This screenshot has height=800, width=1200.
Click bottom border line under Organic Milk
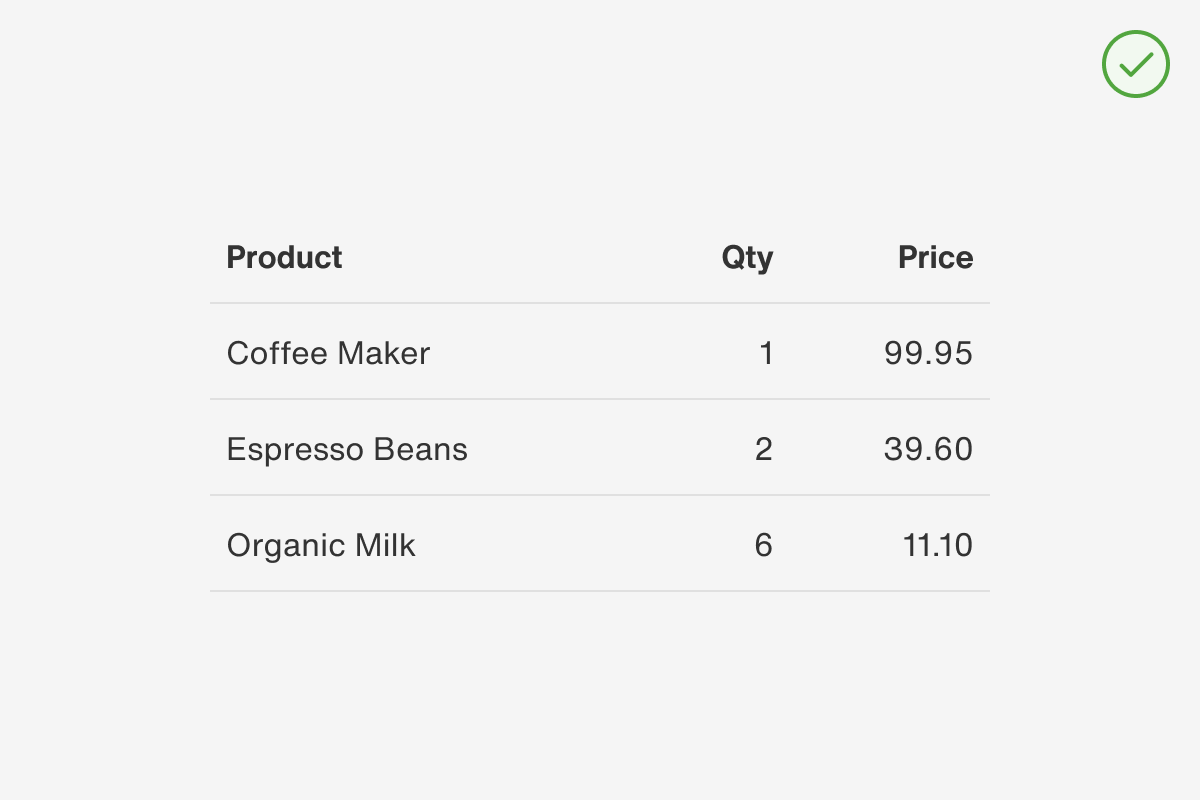tap(600, 591)
